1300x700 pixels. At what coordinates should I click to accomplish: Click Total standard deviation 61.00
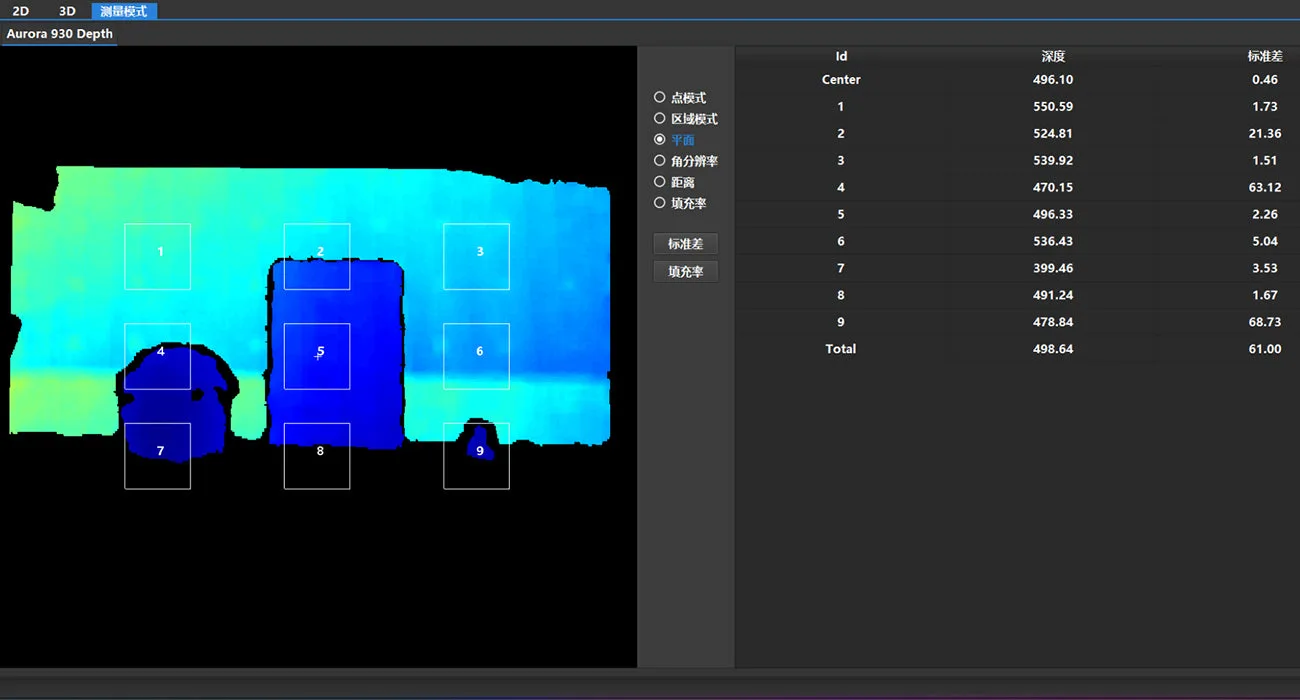tap(1265, 350)
